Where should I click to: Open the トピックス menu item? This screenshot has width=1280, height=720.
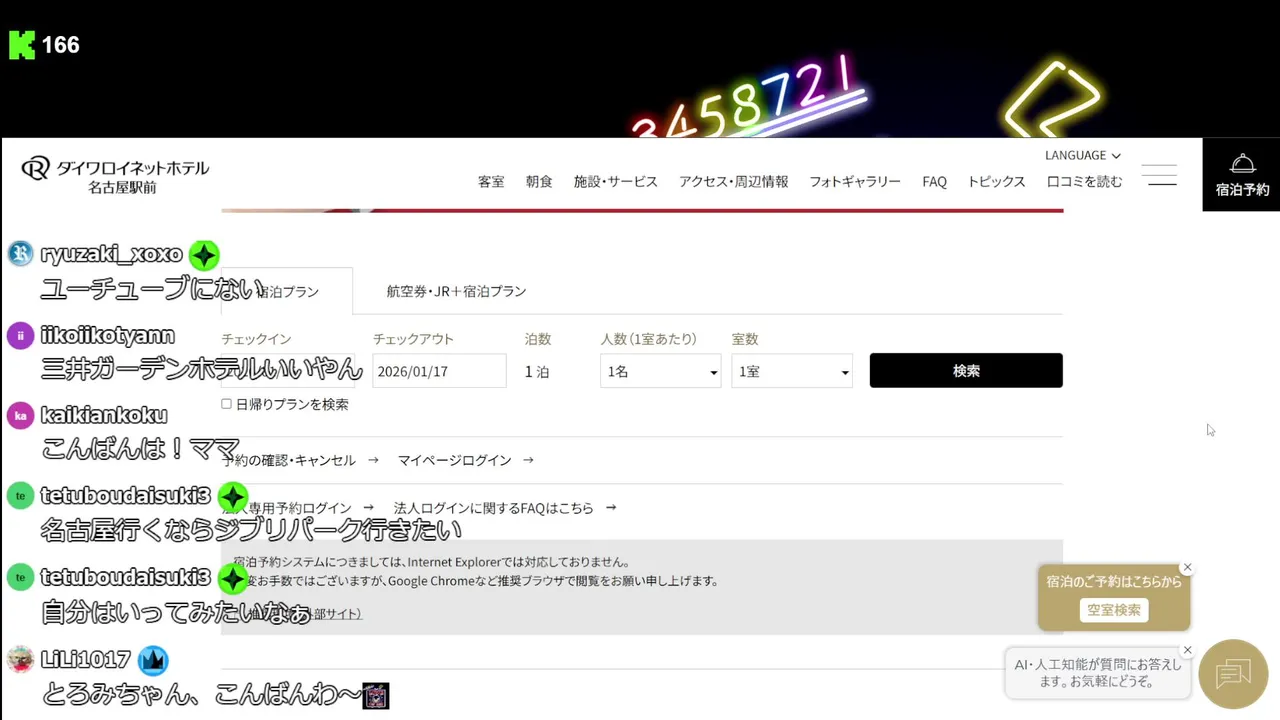[x=996, y=181]
